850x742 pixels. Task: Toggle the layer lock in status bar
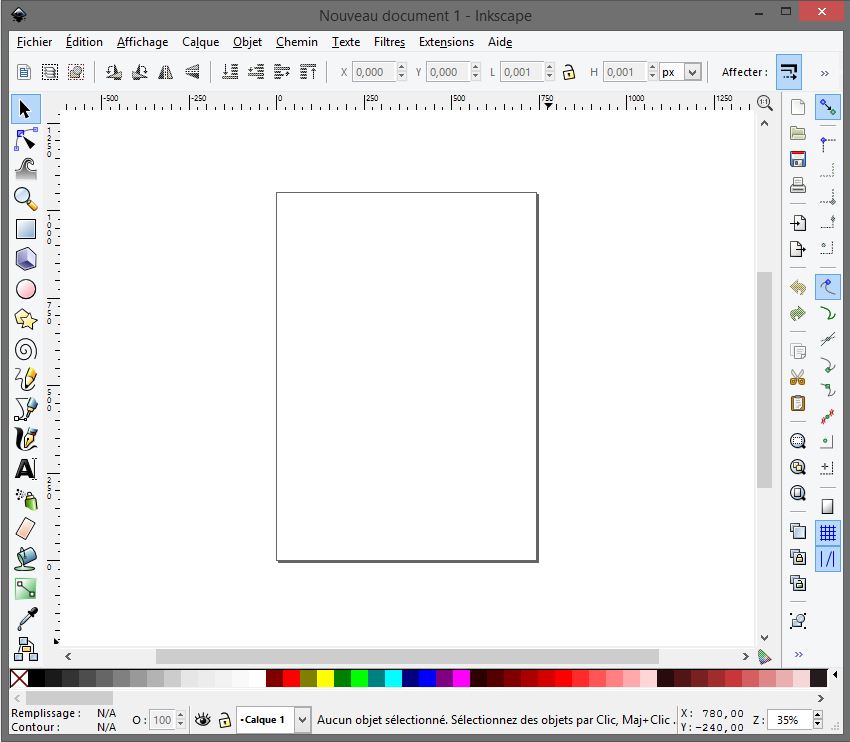click(225, 719)
